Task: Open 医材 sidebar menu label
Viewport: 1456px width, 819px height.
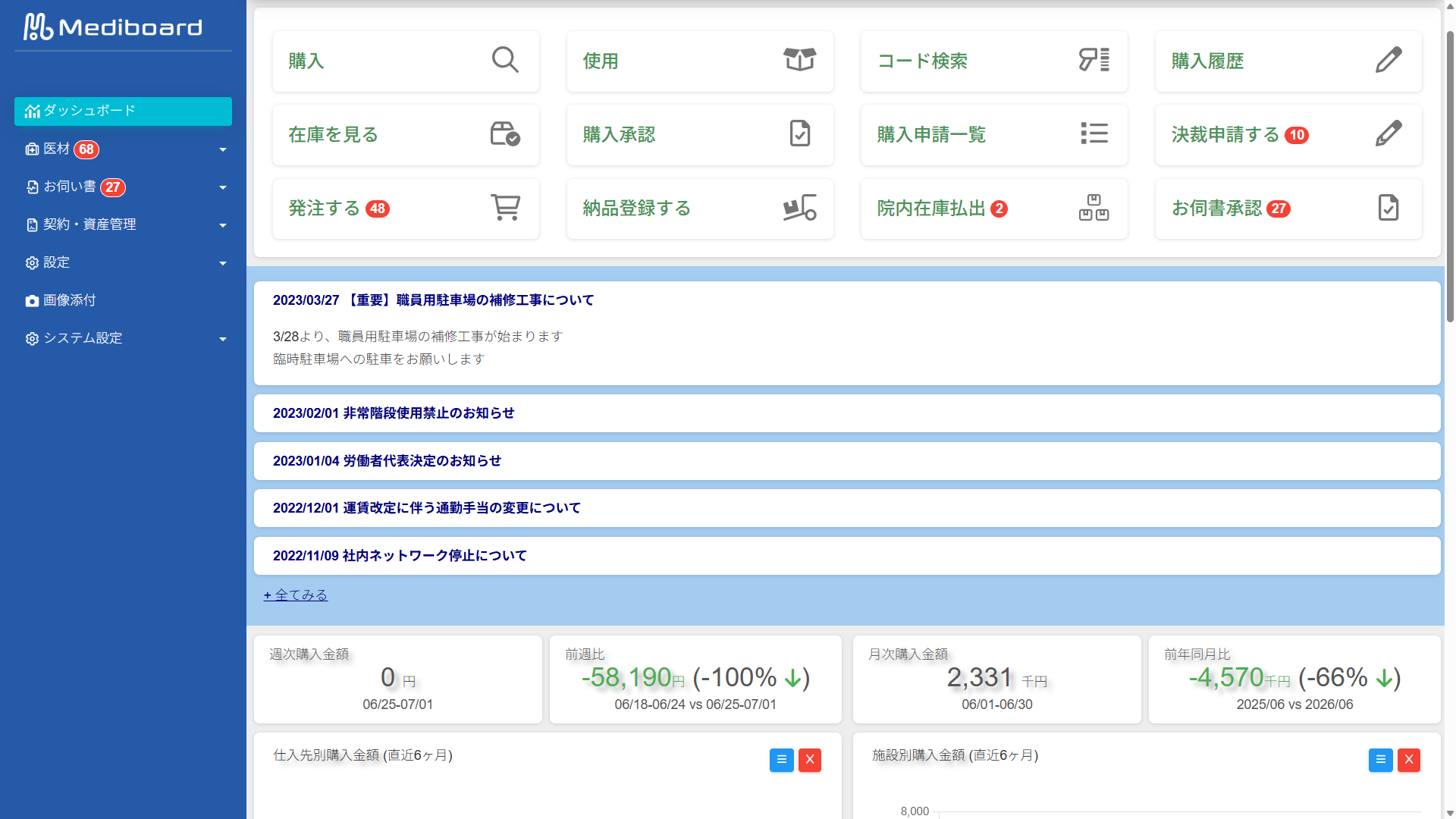Action: (x=57, y=149)
